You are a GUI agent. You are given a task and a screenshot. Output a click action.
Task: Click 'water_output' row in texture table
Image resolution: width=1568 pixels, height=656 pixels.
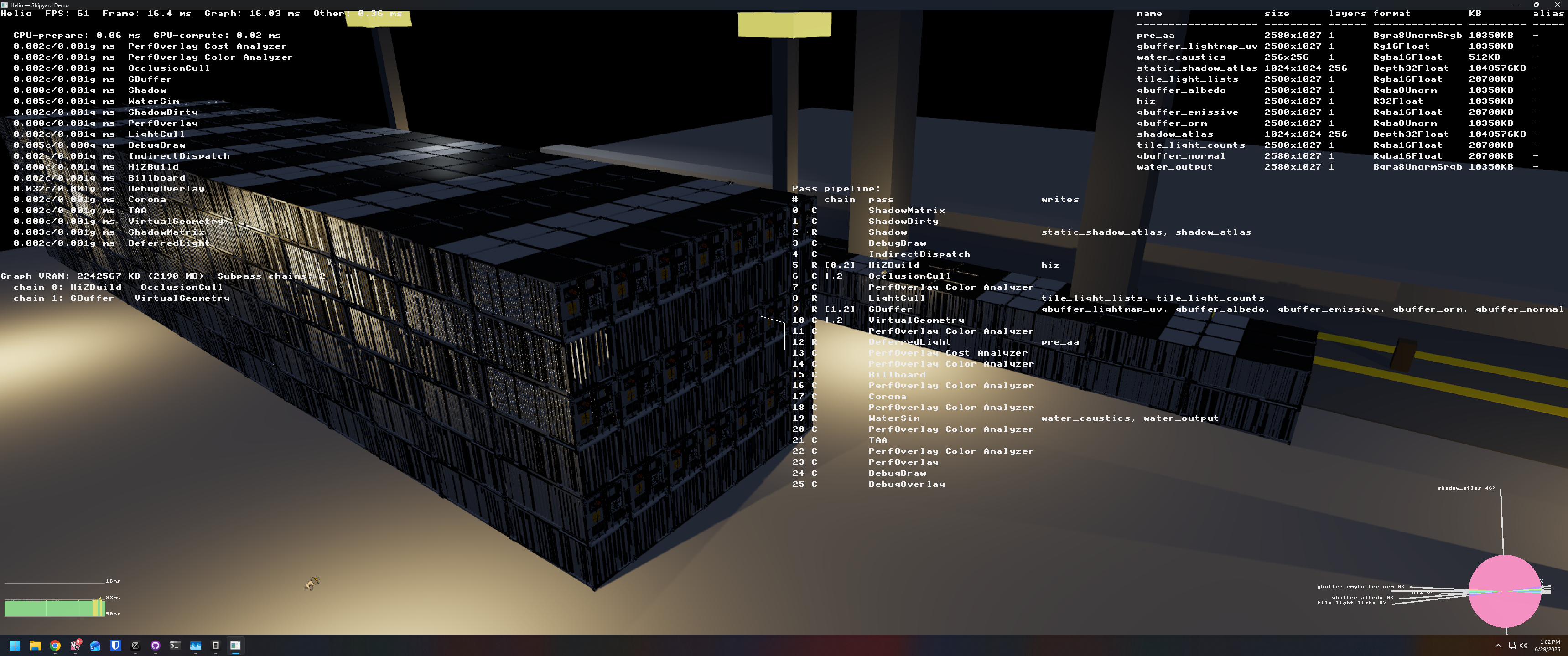pos(1338,167)
